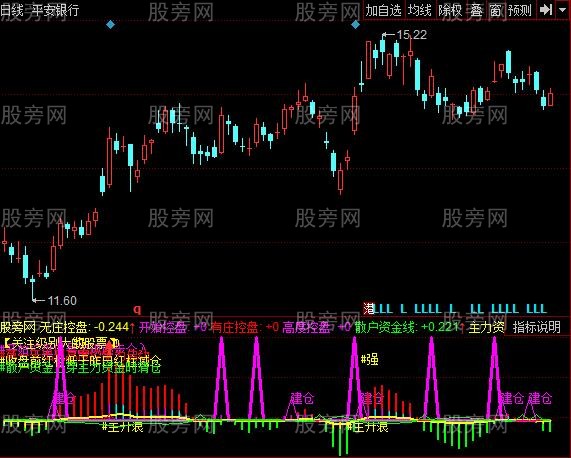Click the 加自选 add-to-watchlist button
Image resolution: width=571 pixels, height=458 pixels.
tap(383, 10)
